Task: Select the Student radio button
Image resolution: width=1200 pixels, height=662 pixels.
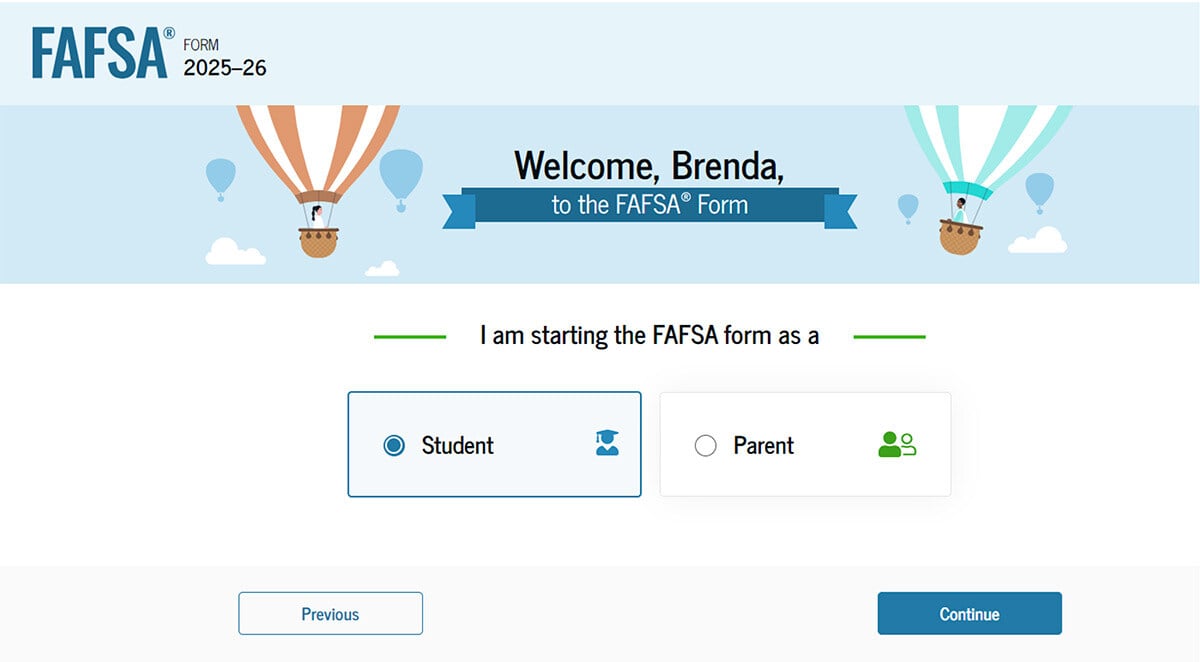Action: pos(395,444)
